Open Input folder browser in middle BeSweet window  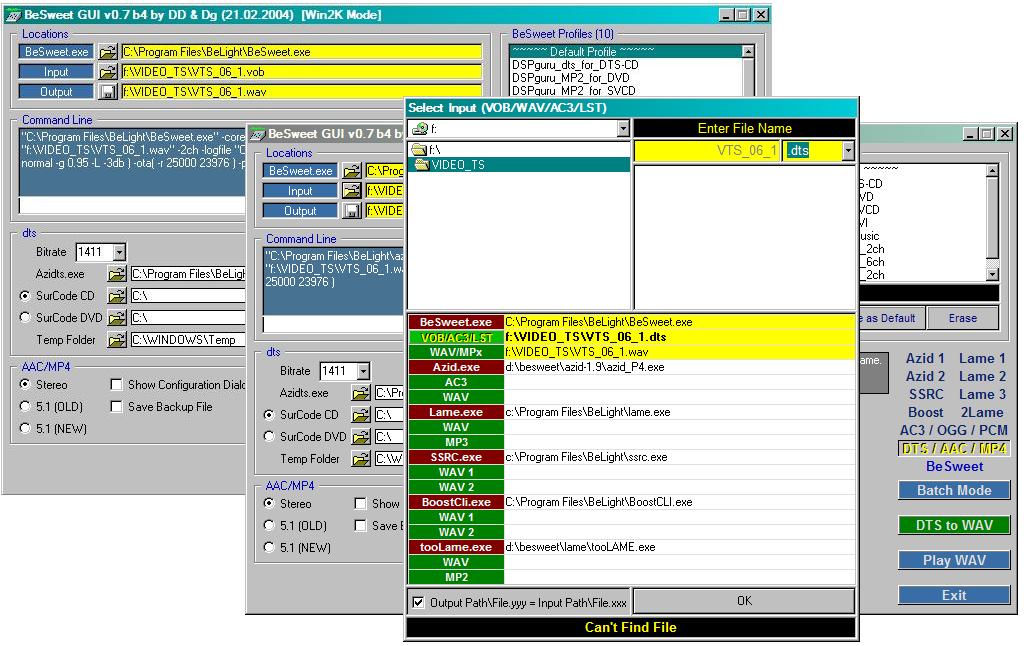point(352,191)
